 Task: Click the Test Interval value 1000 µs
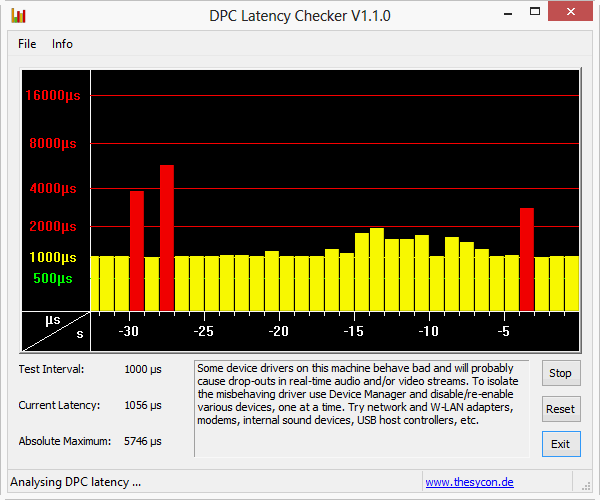point(143,370)
